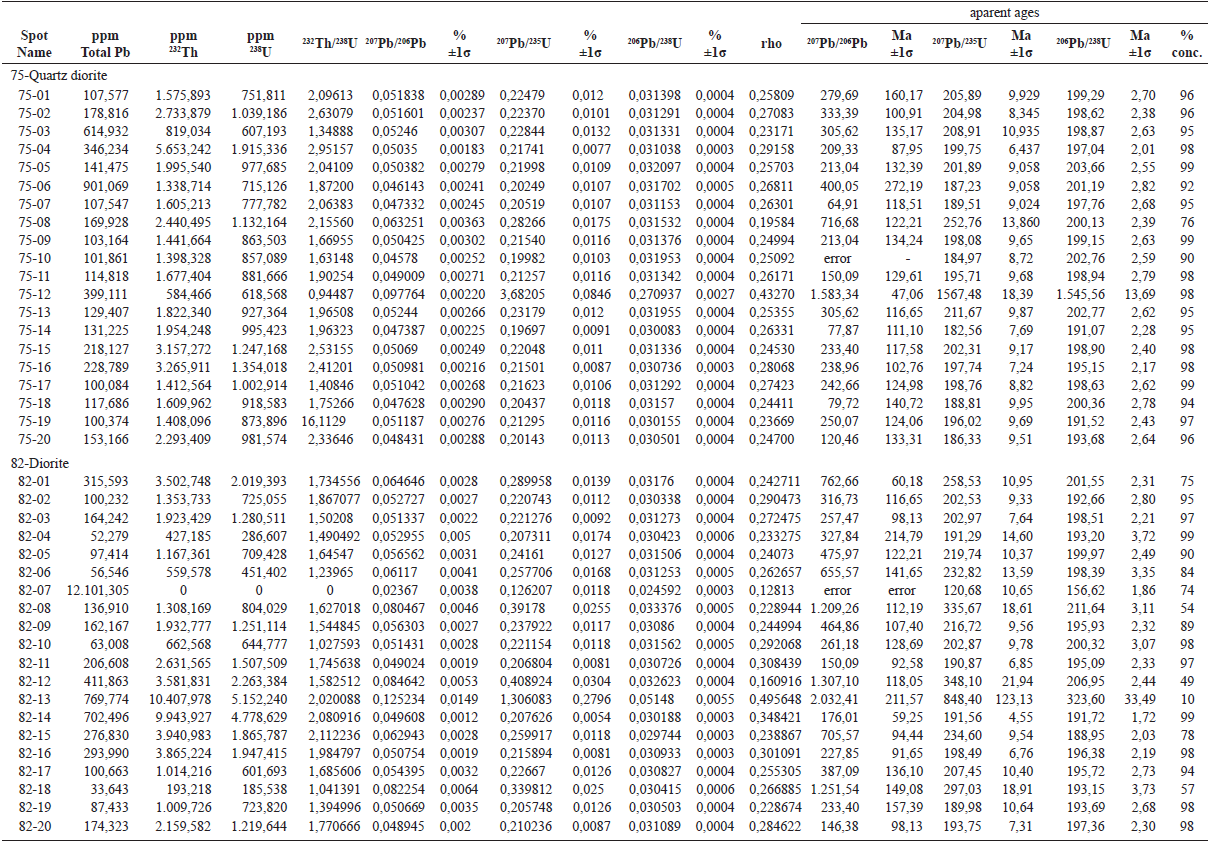1210x843 pixels.
Task: Select row label 82-07
Action: (30, 590)
